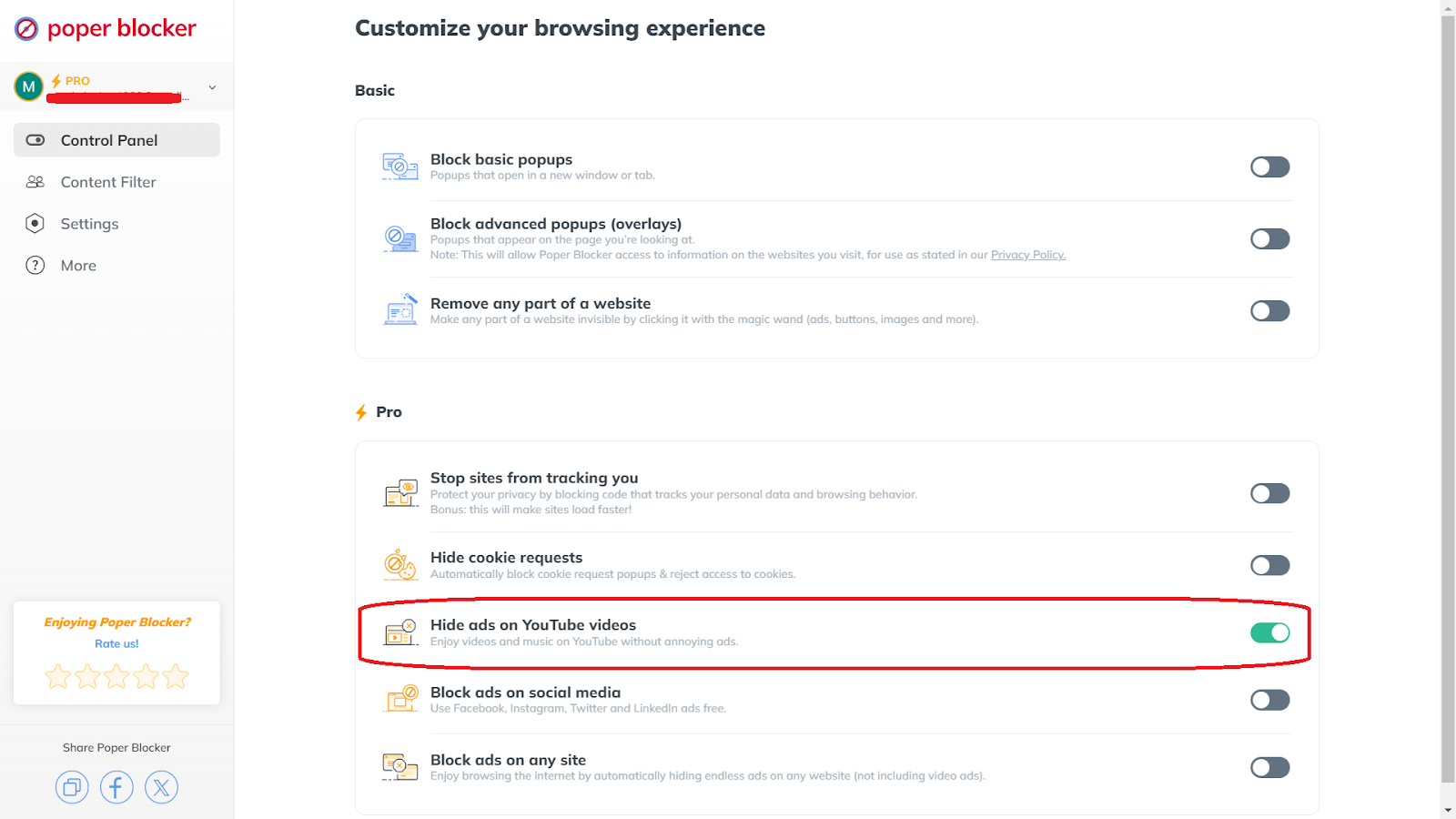Click the Poper Blocker logo icon
The height and width of the screenshot is (819, 1456).
coord(26,29)
